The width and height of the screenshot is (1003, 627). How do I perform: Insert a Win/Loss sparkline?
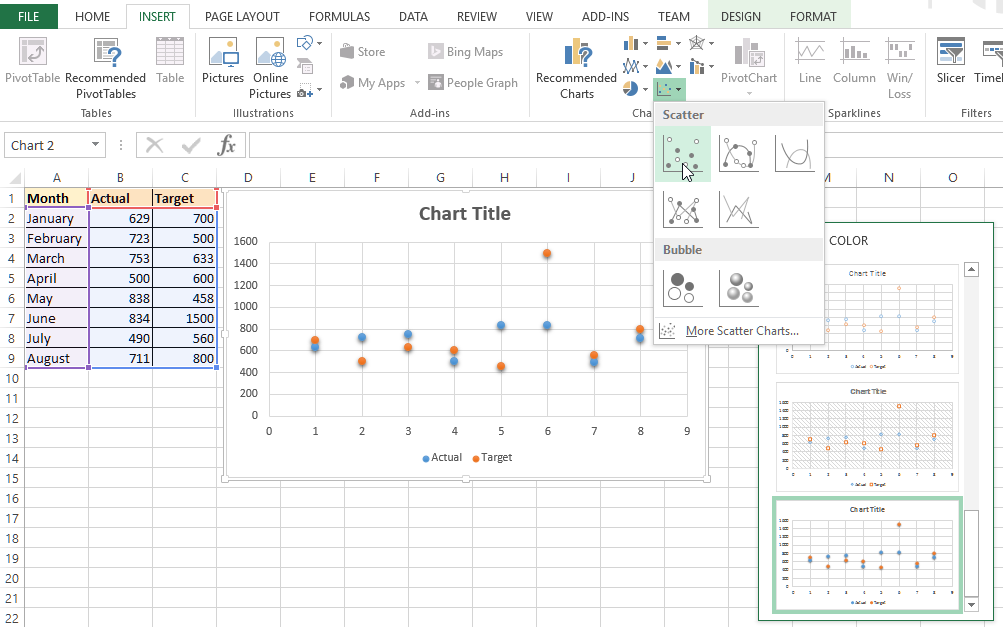[x=898, y=66]
